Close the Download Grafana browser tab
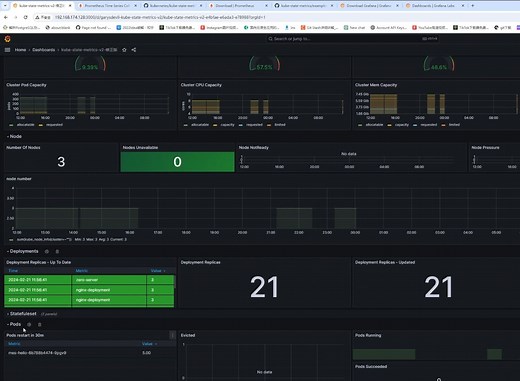Image resolution: width=520 pixels, height=381 pixels. coord(397,6)
